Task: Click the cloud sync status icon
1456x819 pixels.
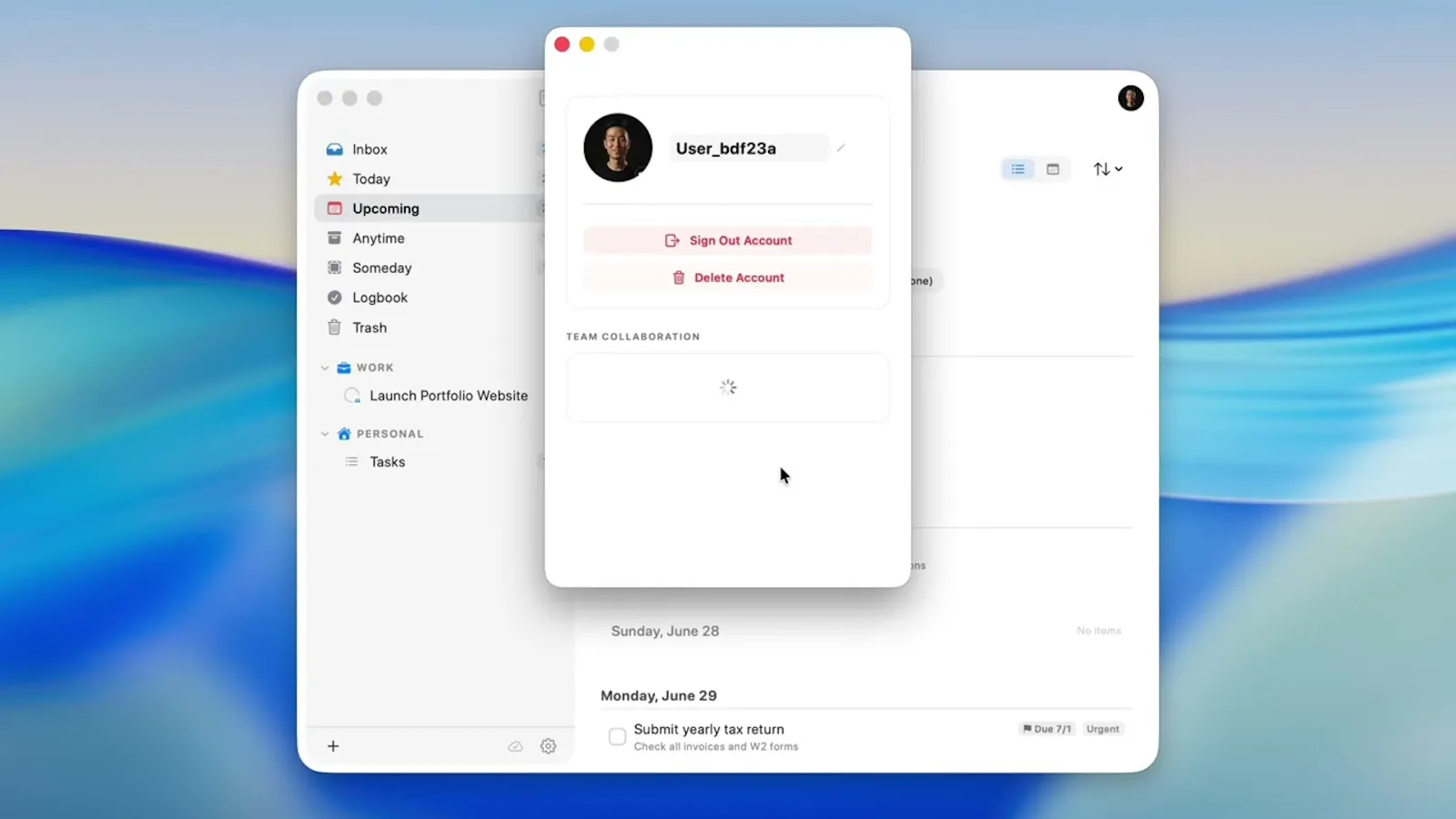Action: pyautogui.click(x=515, y=746)
